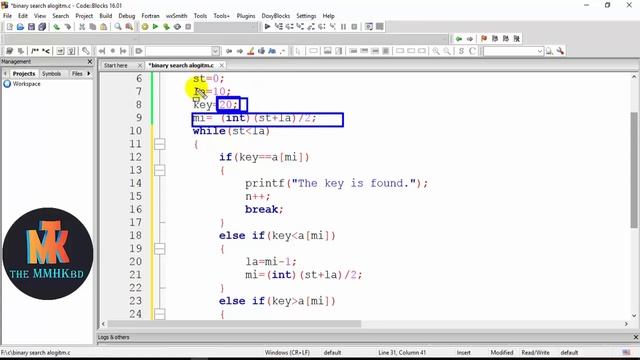Open the Debugging windows icon
Image resolution: width=640 pixels, height=360 pixels.
(x=369, y=27)
